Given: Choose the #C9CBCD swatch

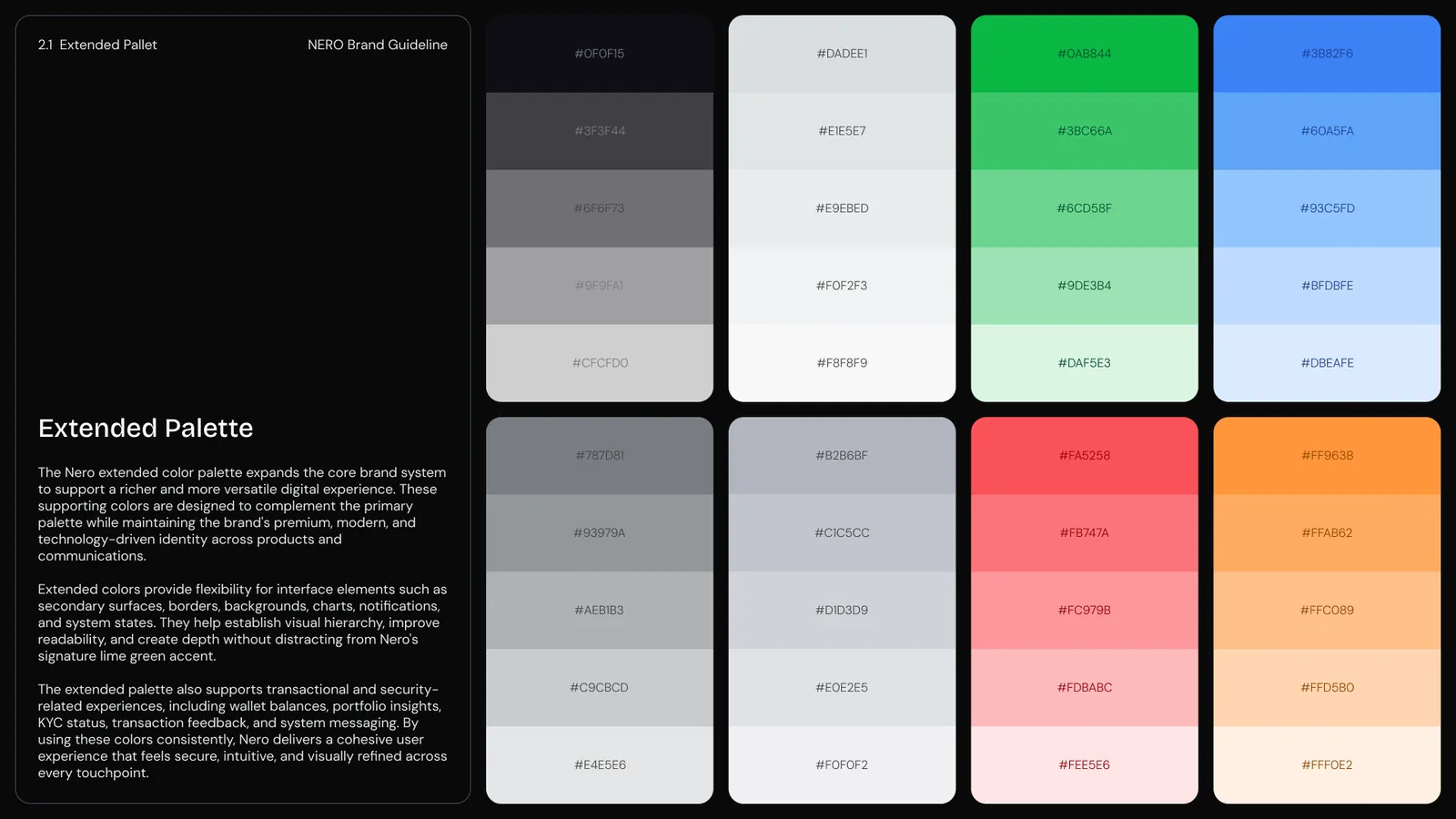Looking at the screenshot, I should (x=600, y=688).
